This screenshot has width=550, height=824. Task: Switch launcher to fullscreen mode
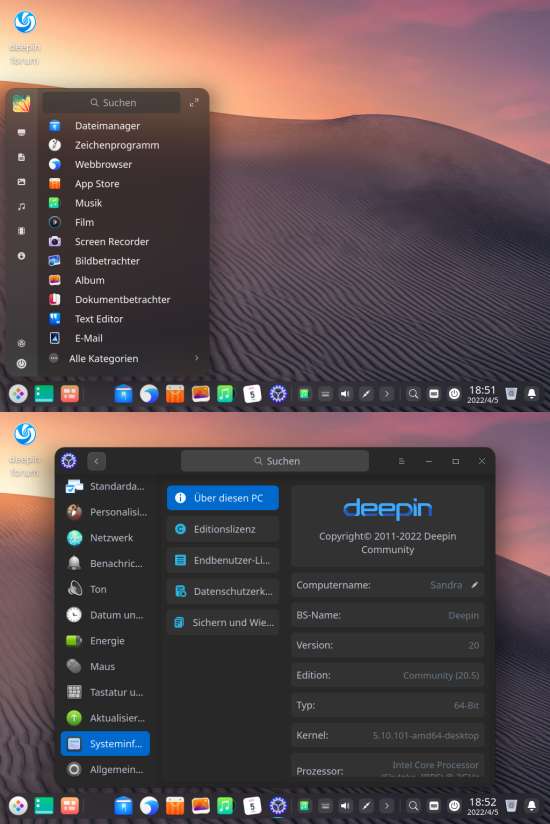click(194, 102)
